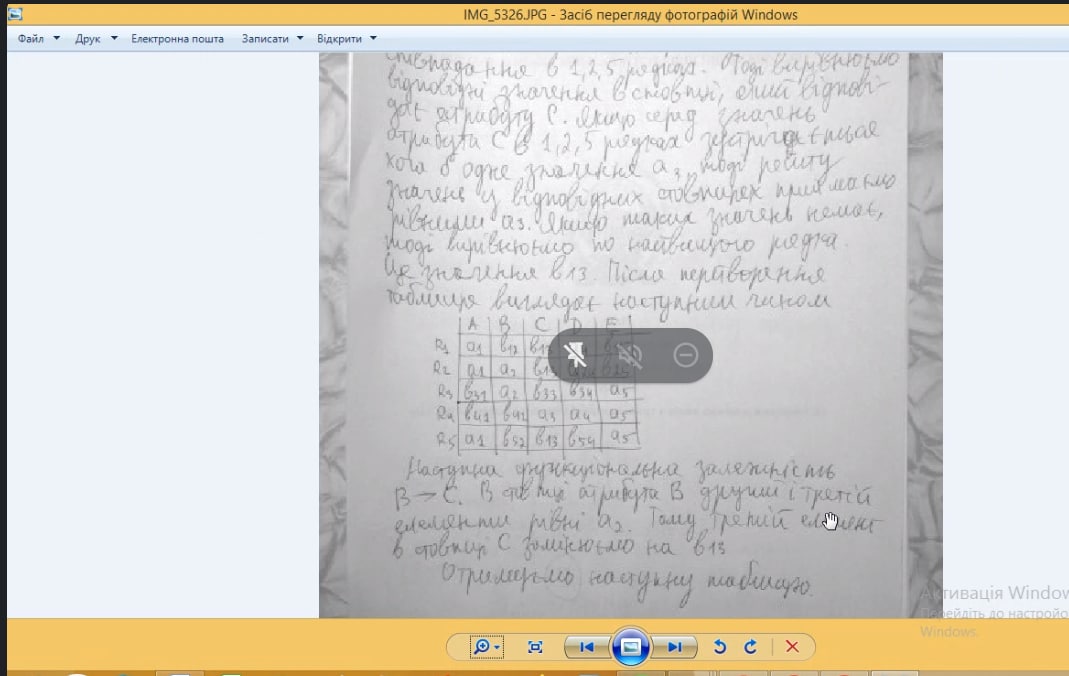Rotate the image counterclockwise
The image size is (1069, 676).
click(719, 647)
